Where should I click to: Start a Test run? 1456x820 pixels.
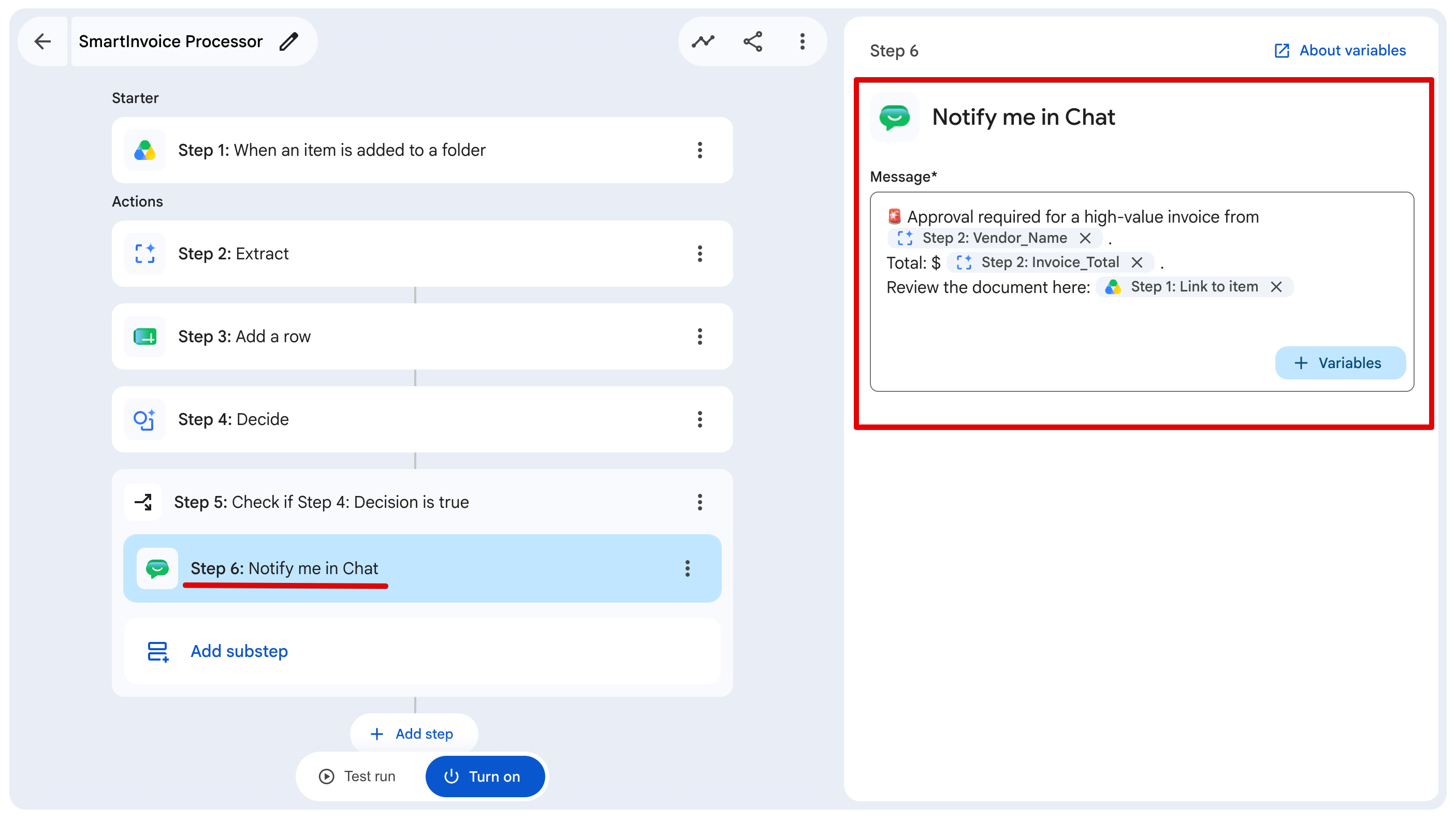pyautogui.click(x=358, y=777)
